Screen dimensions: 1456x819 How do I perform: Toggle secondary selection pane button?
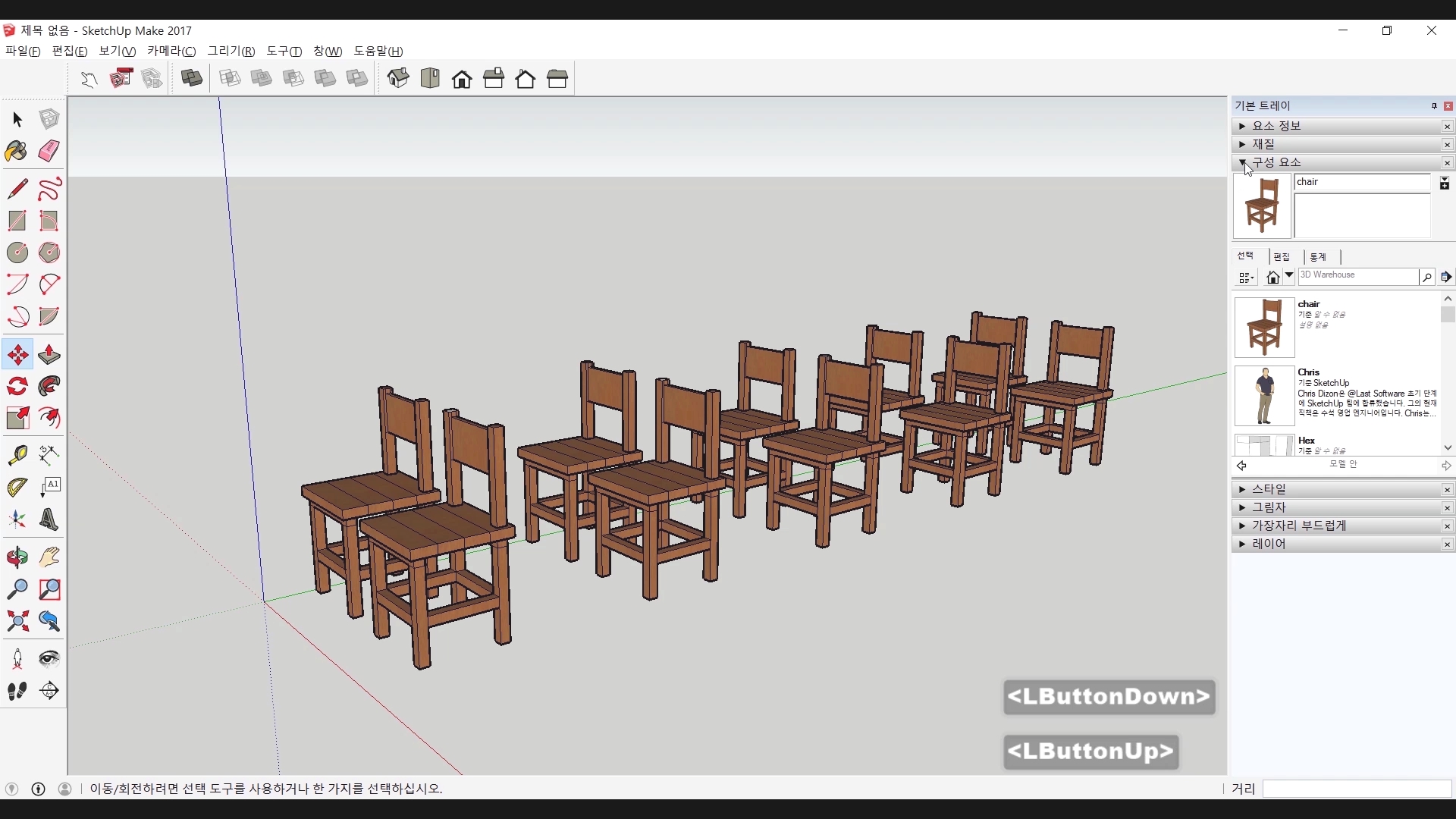1444,184
